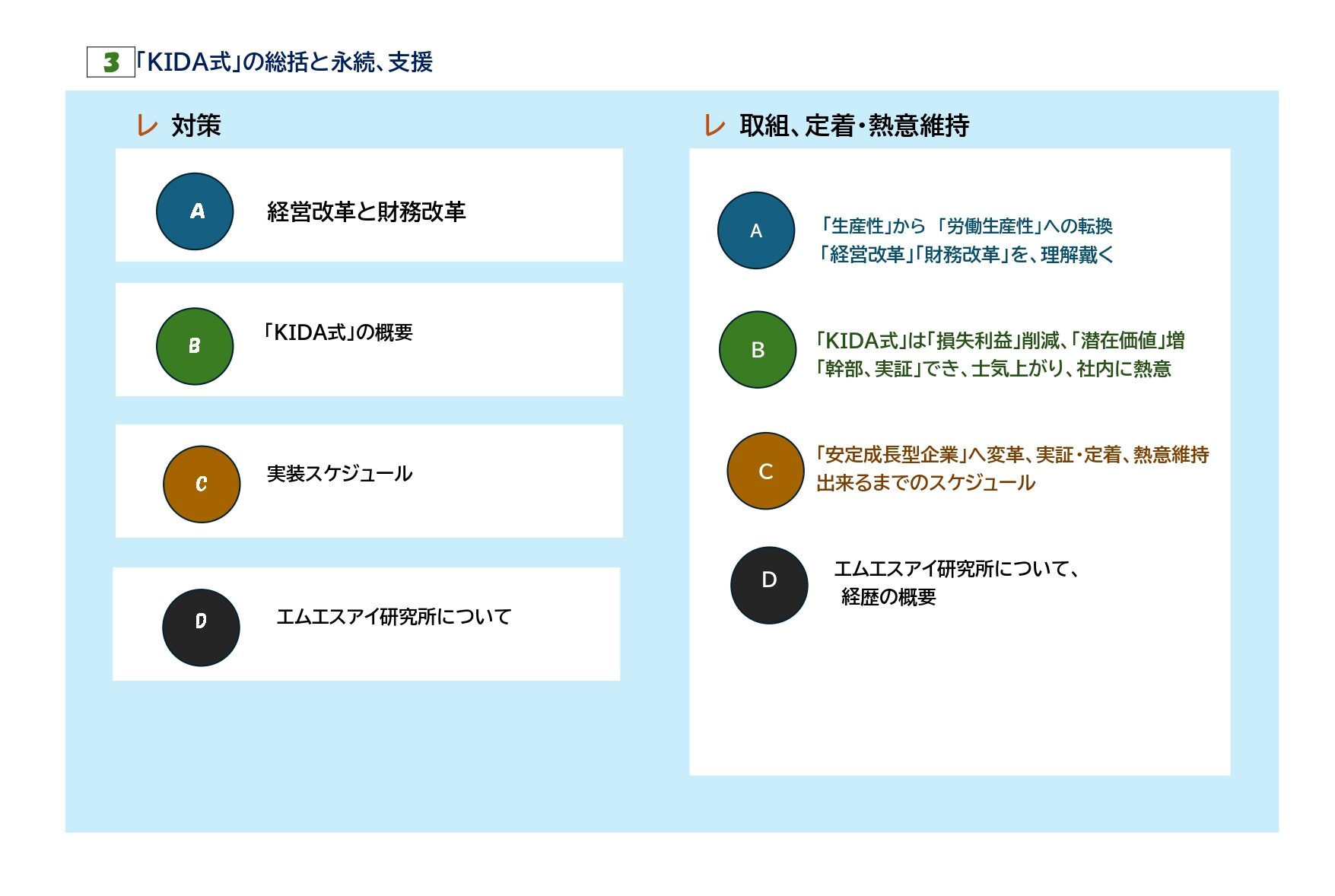Click the green B circle beside 「KIDA式」の概要
This screenshot has height=896, width=1335.
195,346
